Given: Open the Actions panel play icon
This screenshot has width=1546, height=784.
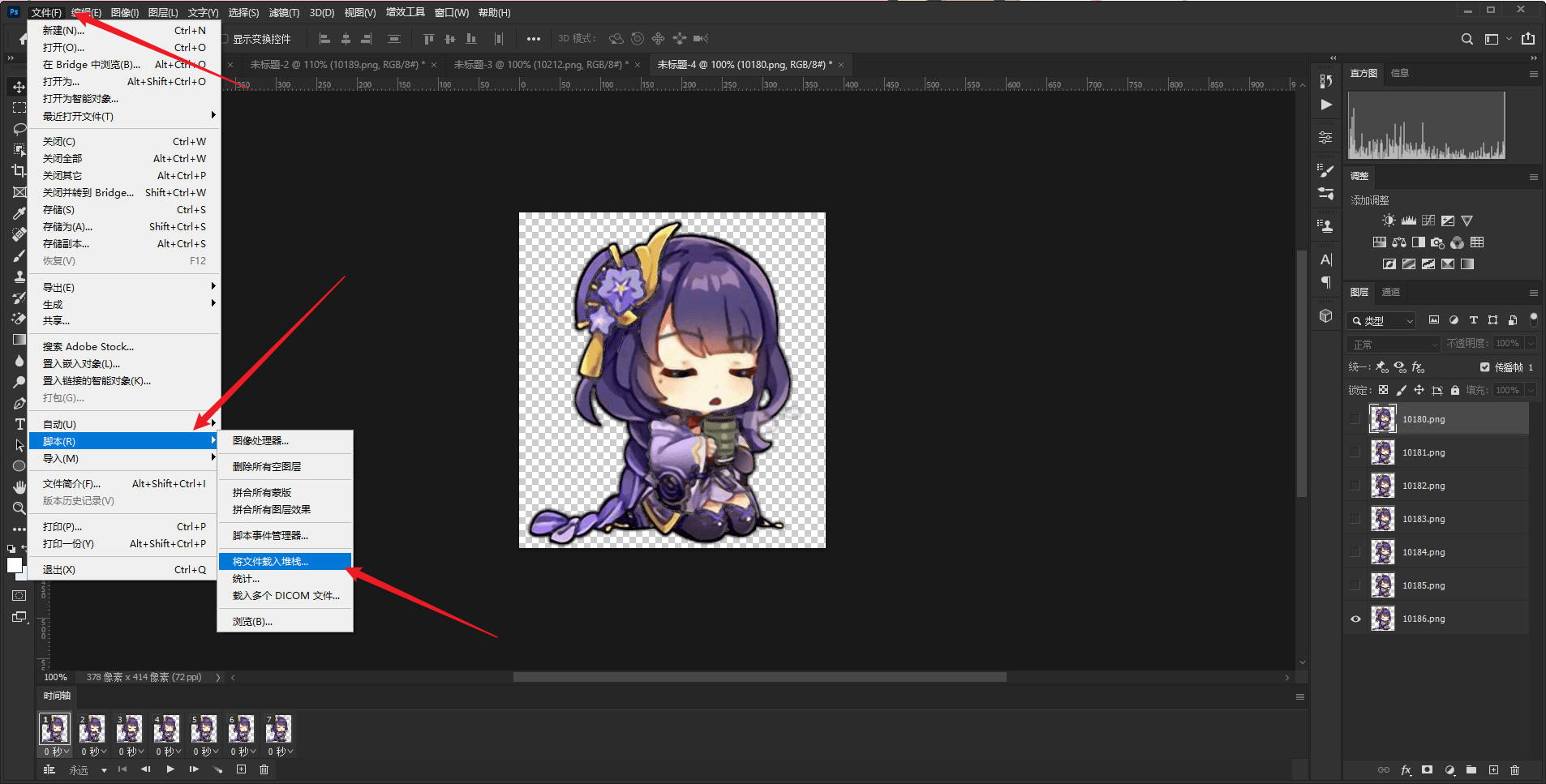Looking at the screenshot, I should pyautogui.click(x=1325, y=105).
